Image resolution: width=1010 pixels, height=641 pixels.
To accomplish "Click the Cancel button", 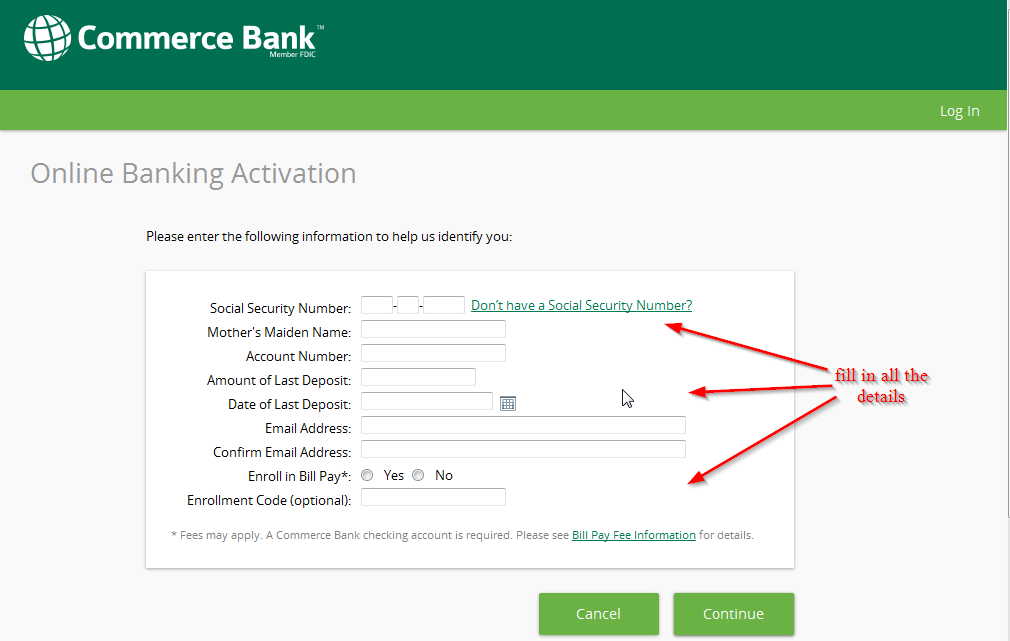I will click(598, 613).
